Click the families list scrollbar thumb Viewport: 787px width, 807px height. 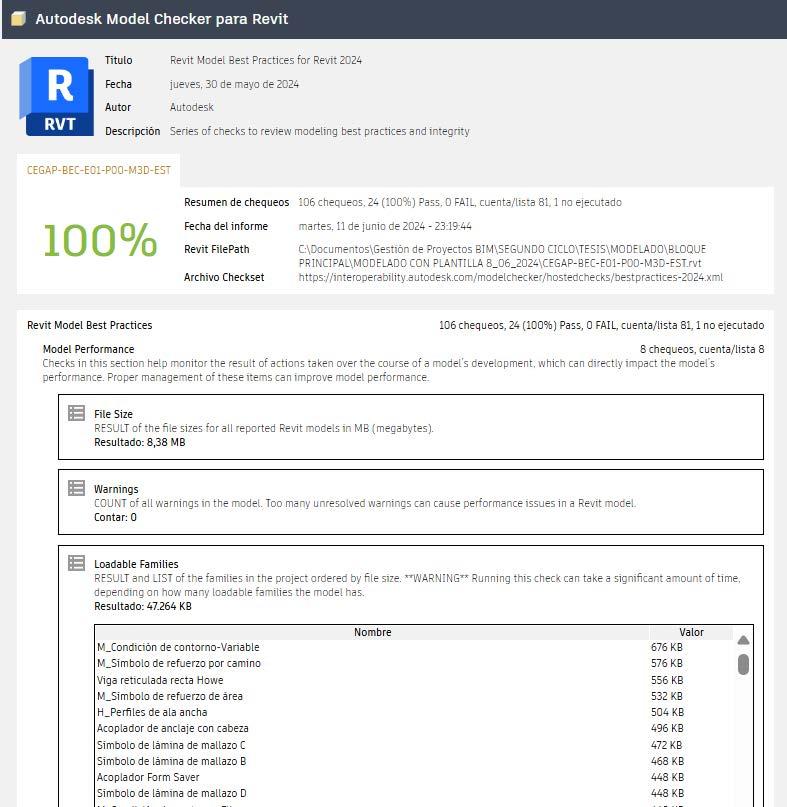tap(743, 664)
